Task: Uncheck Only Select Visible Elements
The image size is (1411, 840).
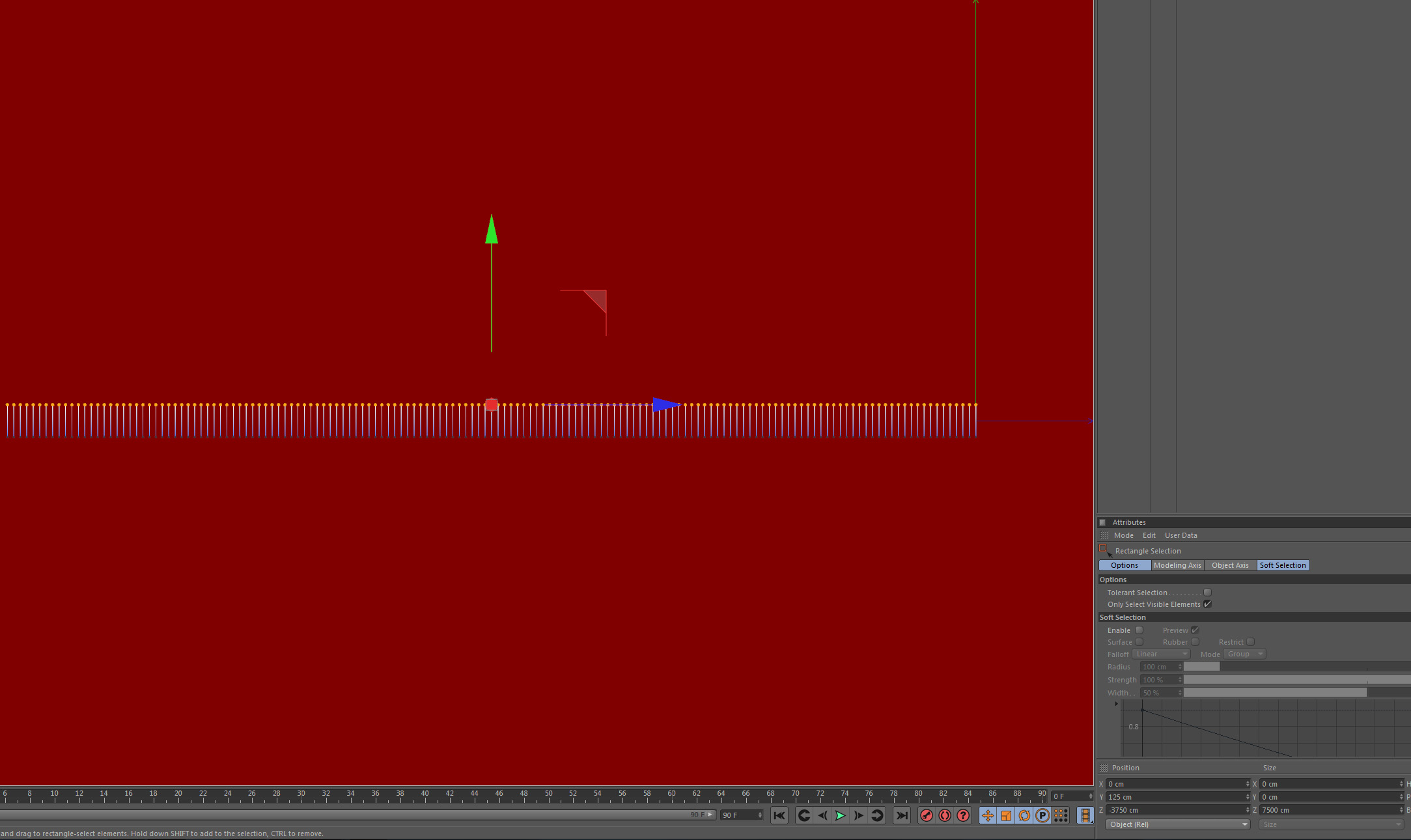Action: [x=1207, y=604]
